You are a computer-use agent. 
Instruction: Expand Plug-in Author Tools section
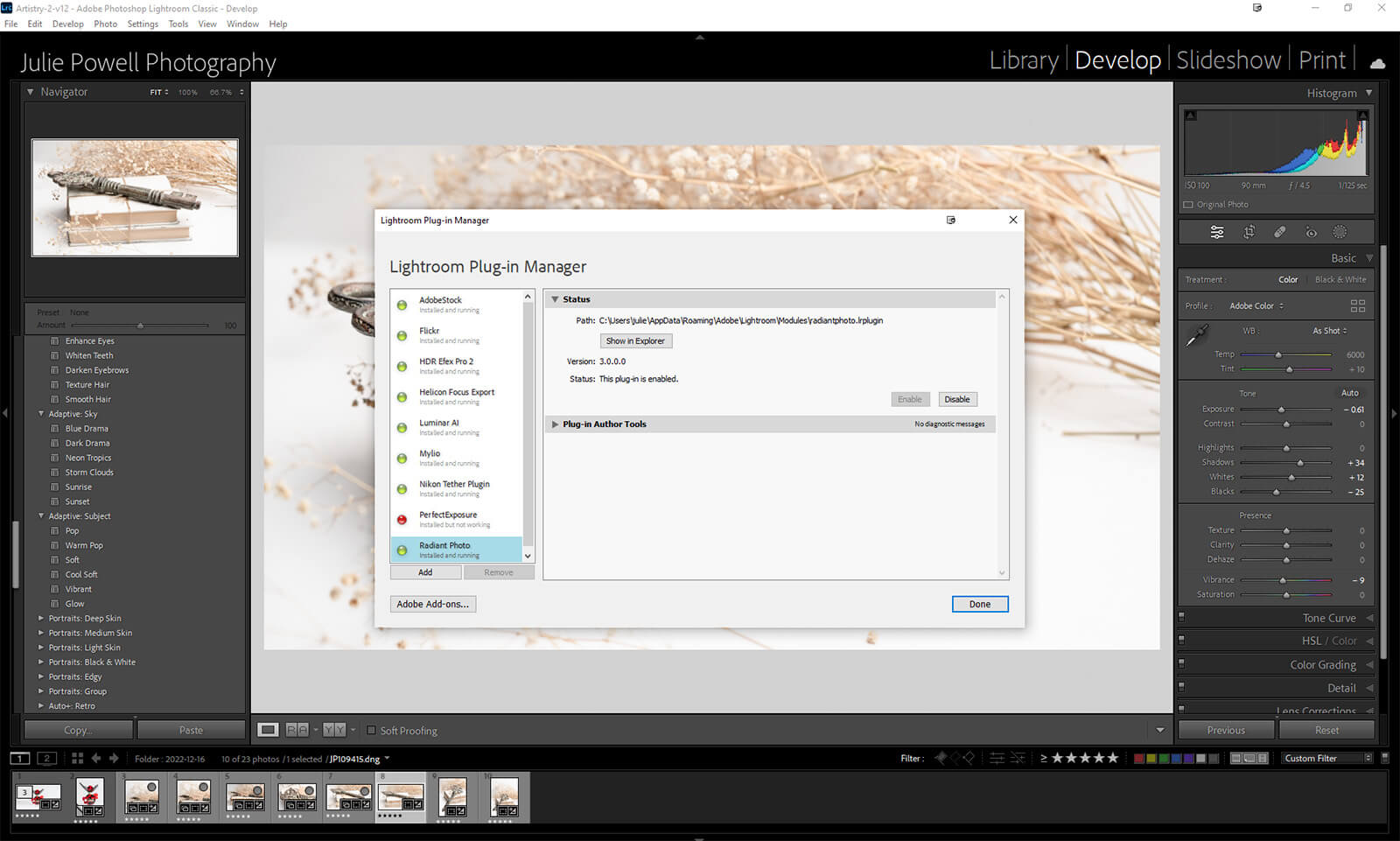point(555,424)
